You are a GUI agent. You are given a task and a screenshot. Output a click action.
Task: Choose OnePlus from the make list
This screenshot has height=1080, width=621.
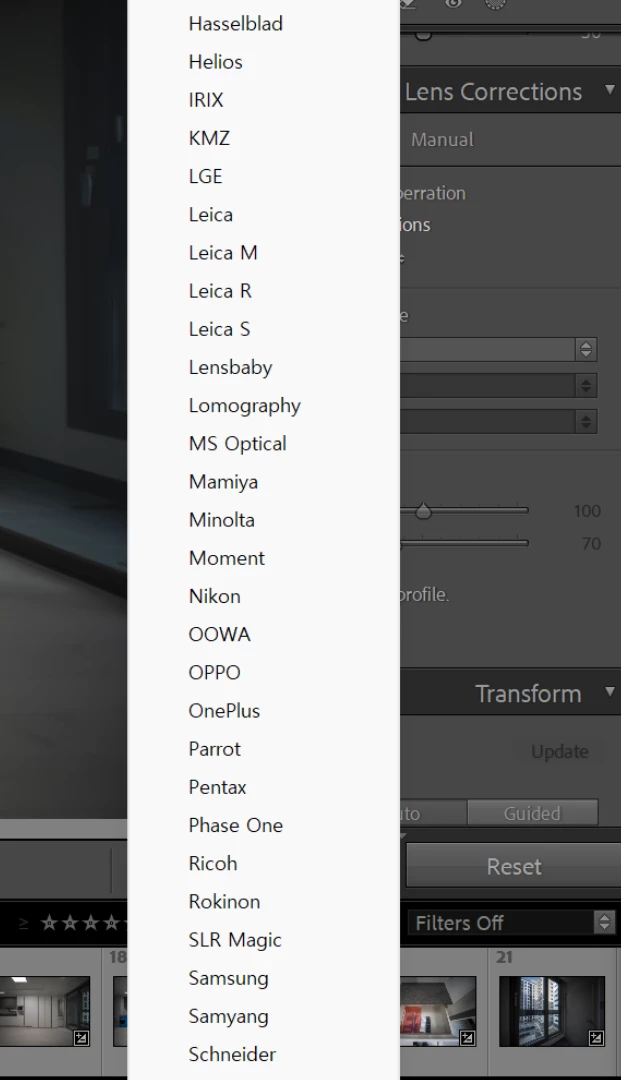coord(224,711)
